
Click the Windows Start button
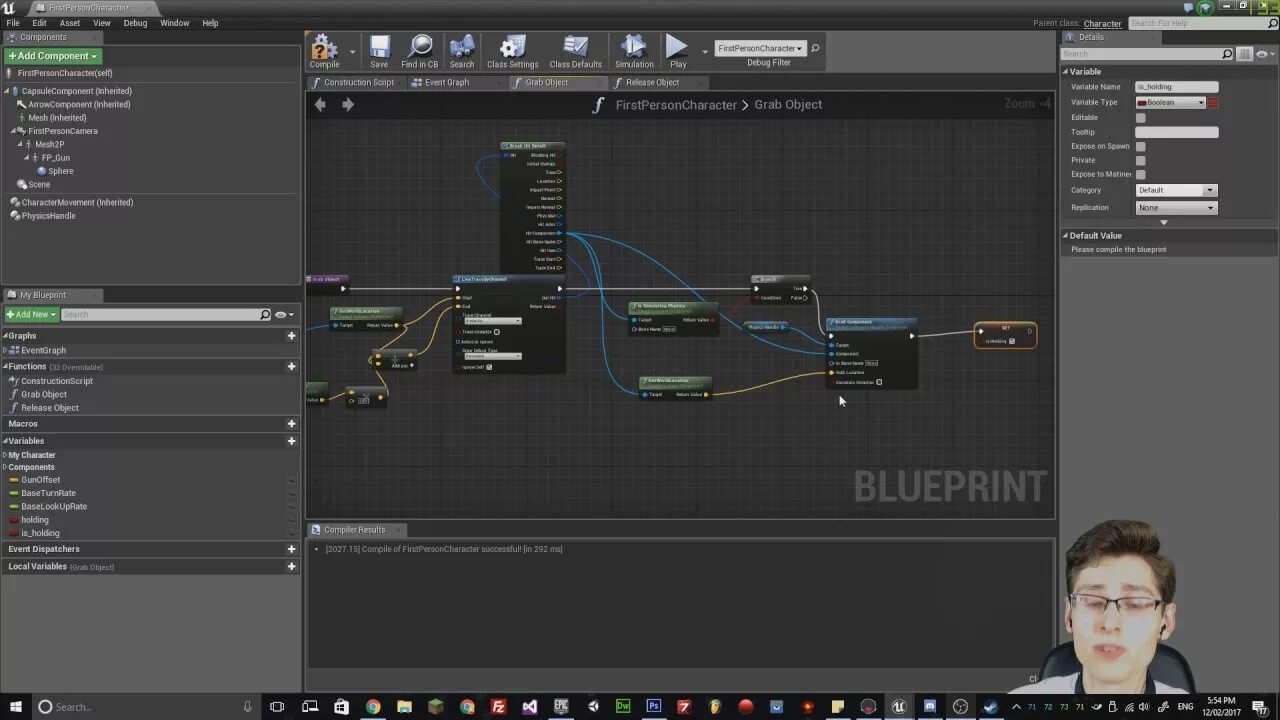point(15,707)
